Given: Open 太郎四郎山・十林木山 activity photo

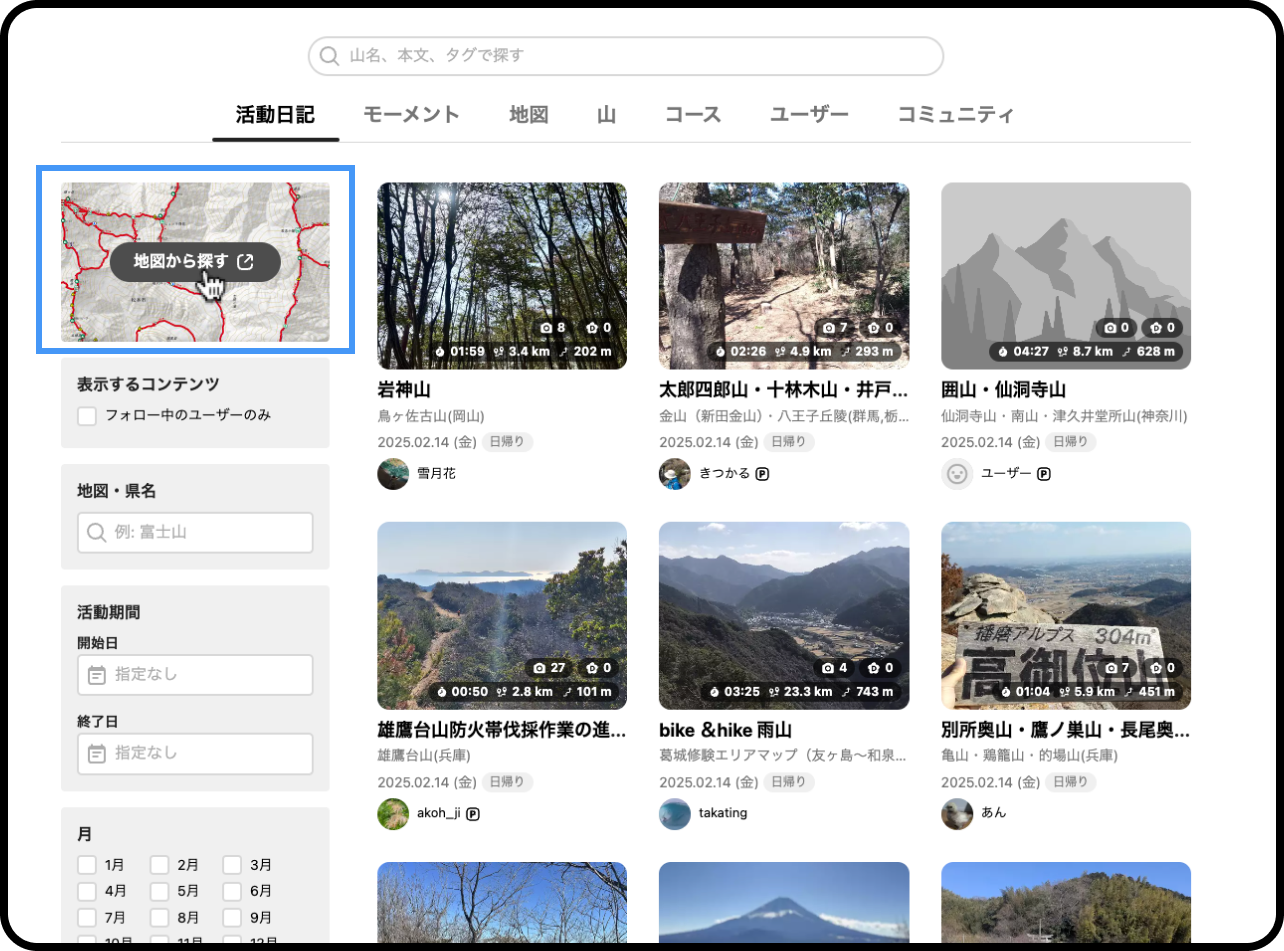Looking at the screenshot, I should 784,276.
